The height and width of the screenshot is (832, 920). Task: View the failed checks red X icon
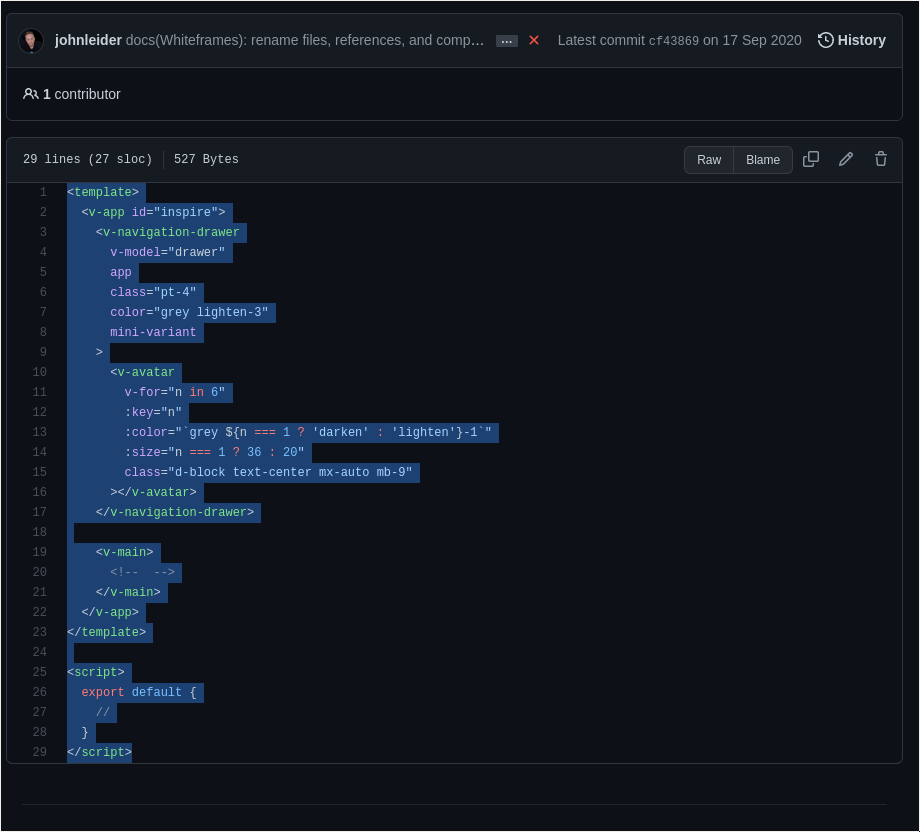pyautogui.click(x=534, y=40)
